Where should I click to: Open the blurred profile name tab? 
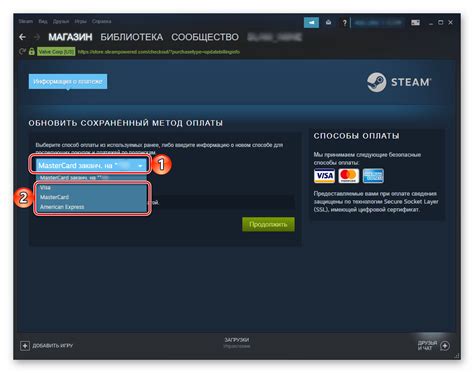point(274,37)
